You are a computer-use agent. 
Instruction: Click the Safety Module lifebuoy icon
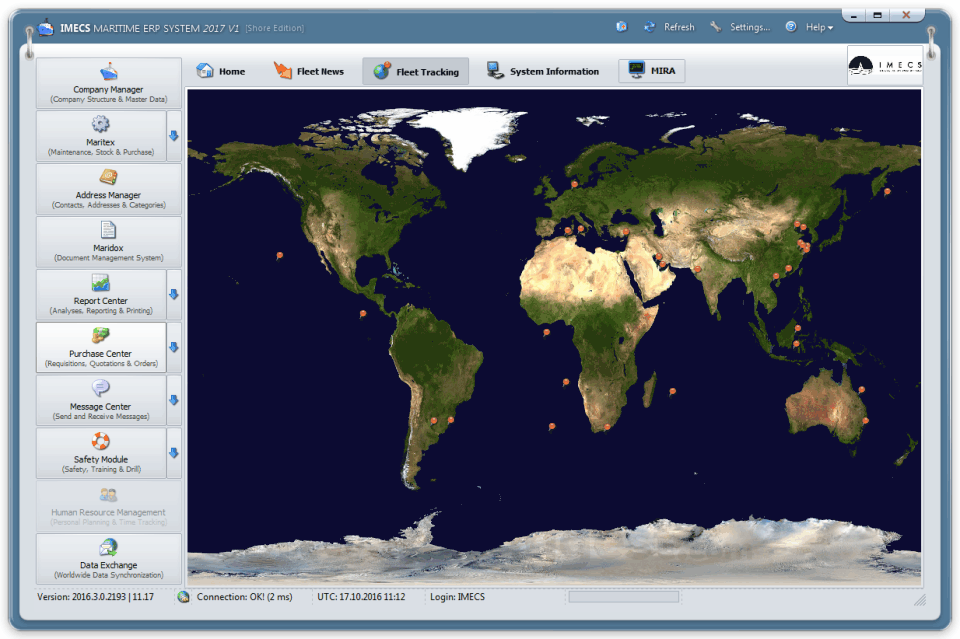pos(100,441)
